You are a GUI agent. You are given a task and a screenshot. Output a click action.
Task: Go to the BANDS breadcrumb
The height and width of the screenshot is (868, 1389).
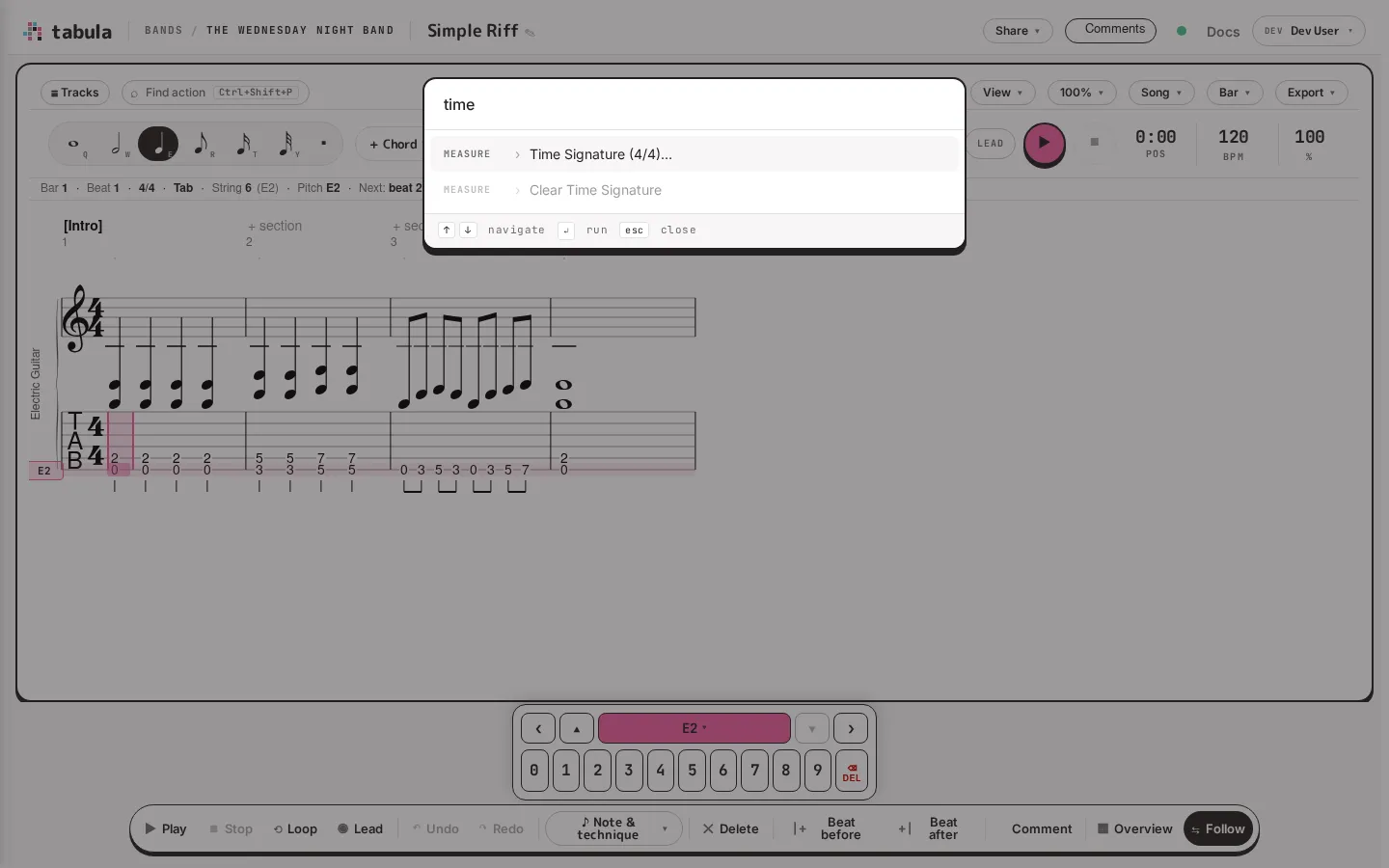click(163, 31)
